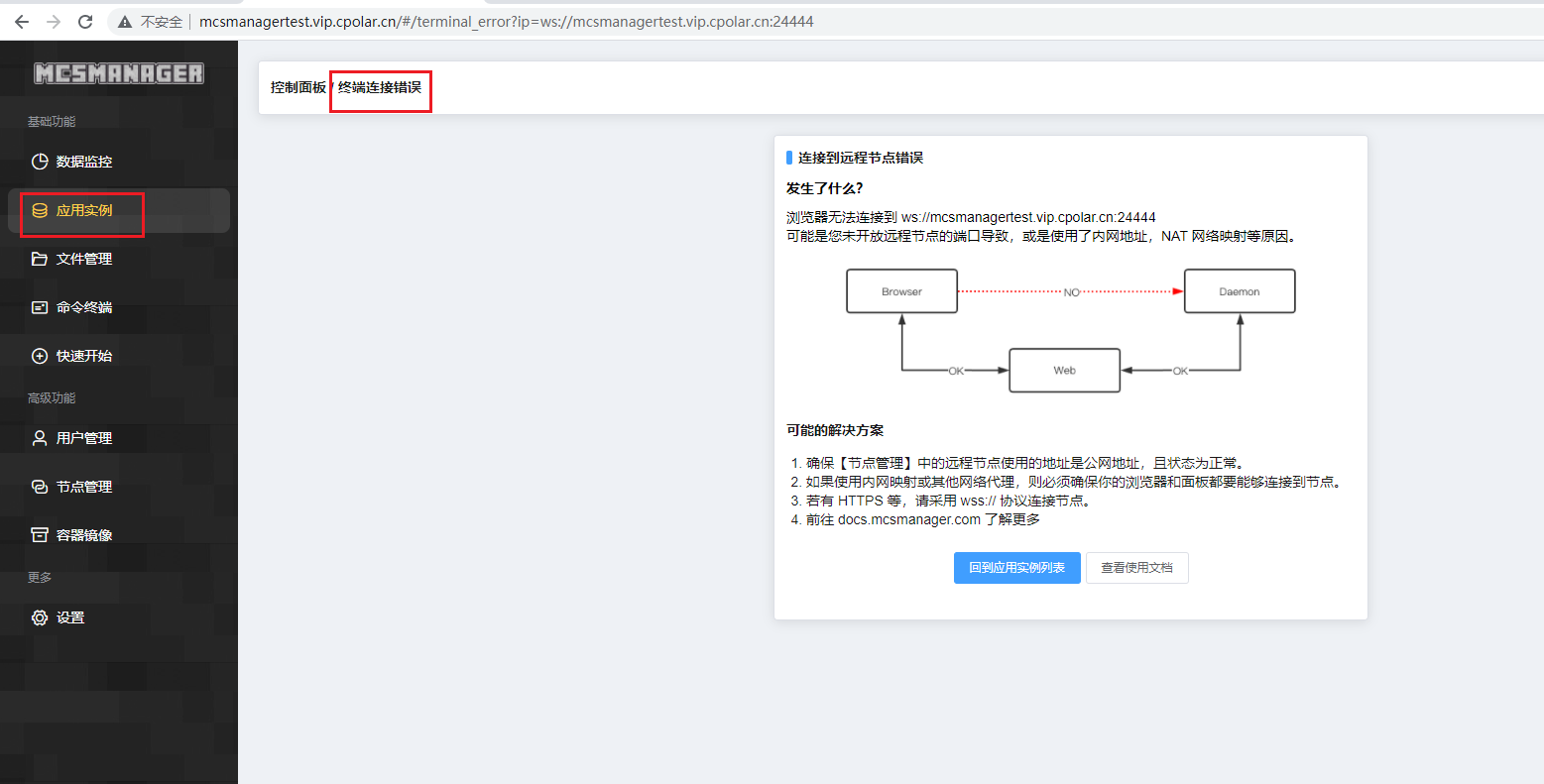Click the browser forward arrow
The width and height of the screenshot is (1544, 784).
(54, 21)
